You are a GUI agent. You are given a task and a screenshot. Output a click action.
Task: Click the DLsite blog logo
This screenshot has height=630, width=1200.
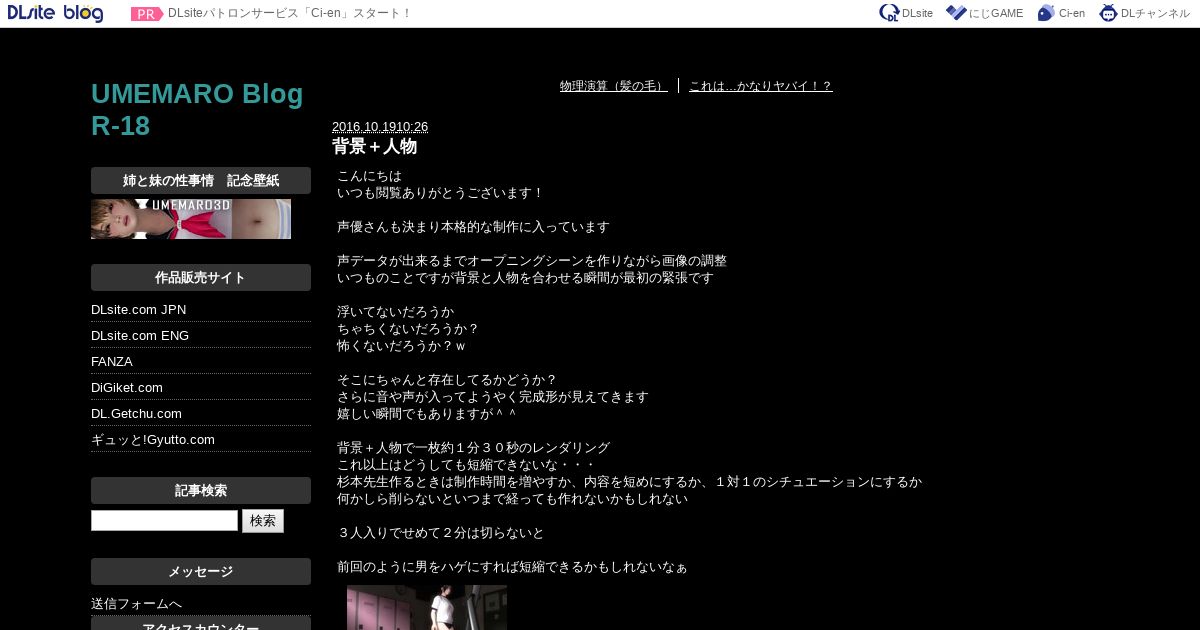point(55,13)
